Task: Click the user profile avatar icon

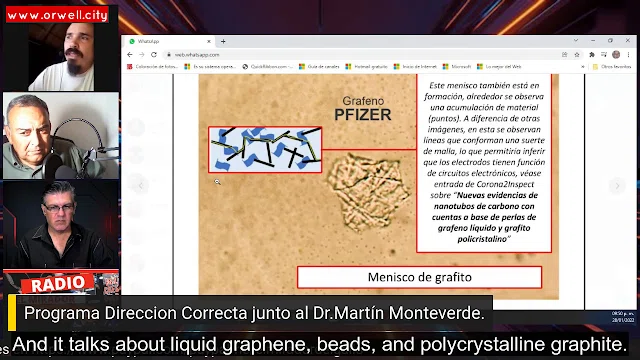Action: (x=616, y=55)
